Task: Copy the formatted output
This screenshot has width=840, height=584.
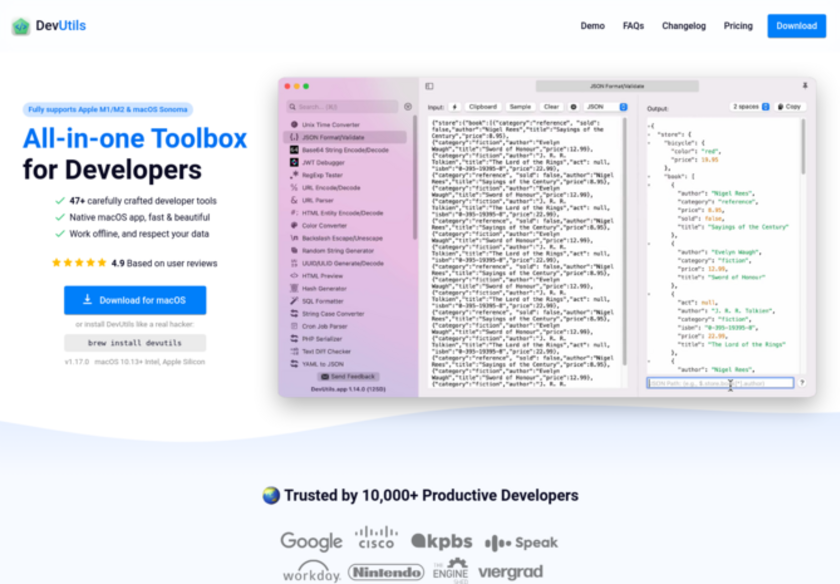Action: pyautogui.click(x=790, y=107)
